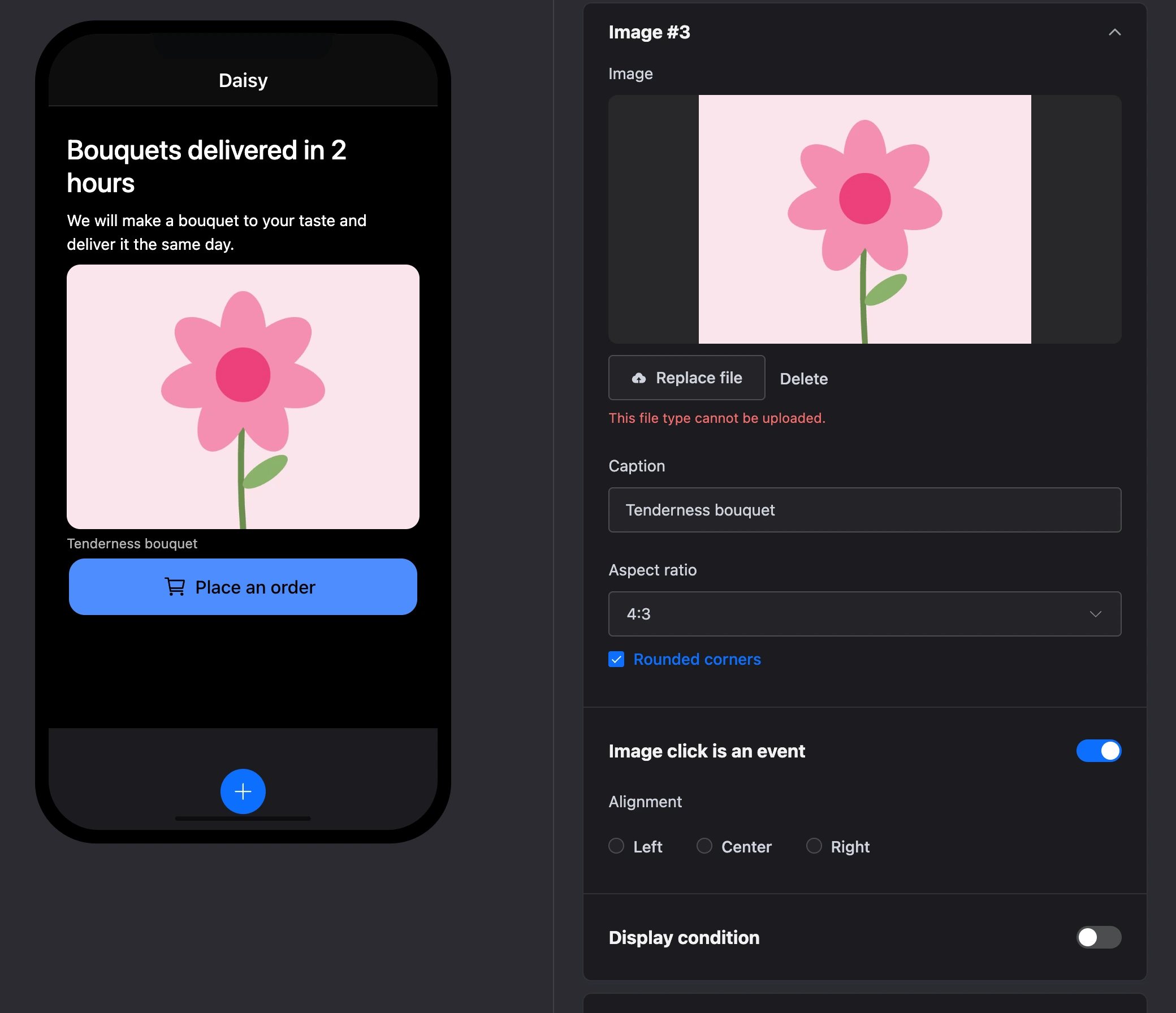Click Place an order button in preview
Viewport: 1176px width, 1013px height.
tap(243, 587)
